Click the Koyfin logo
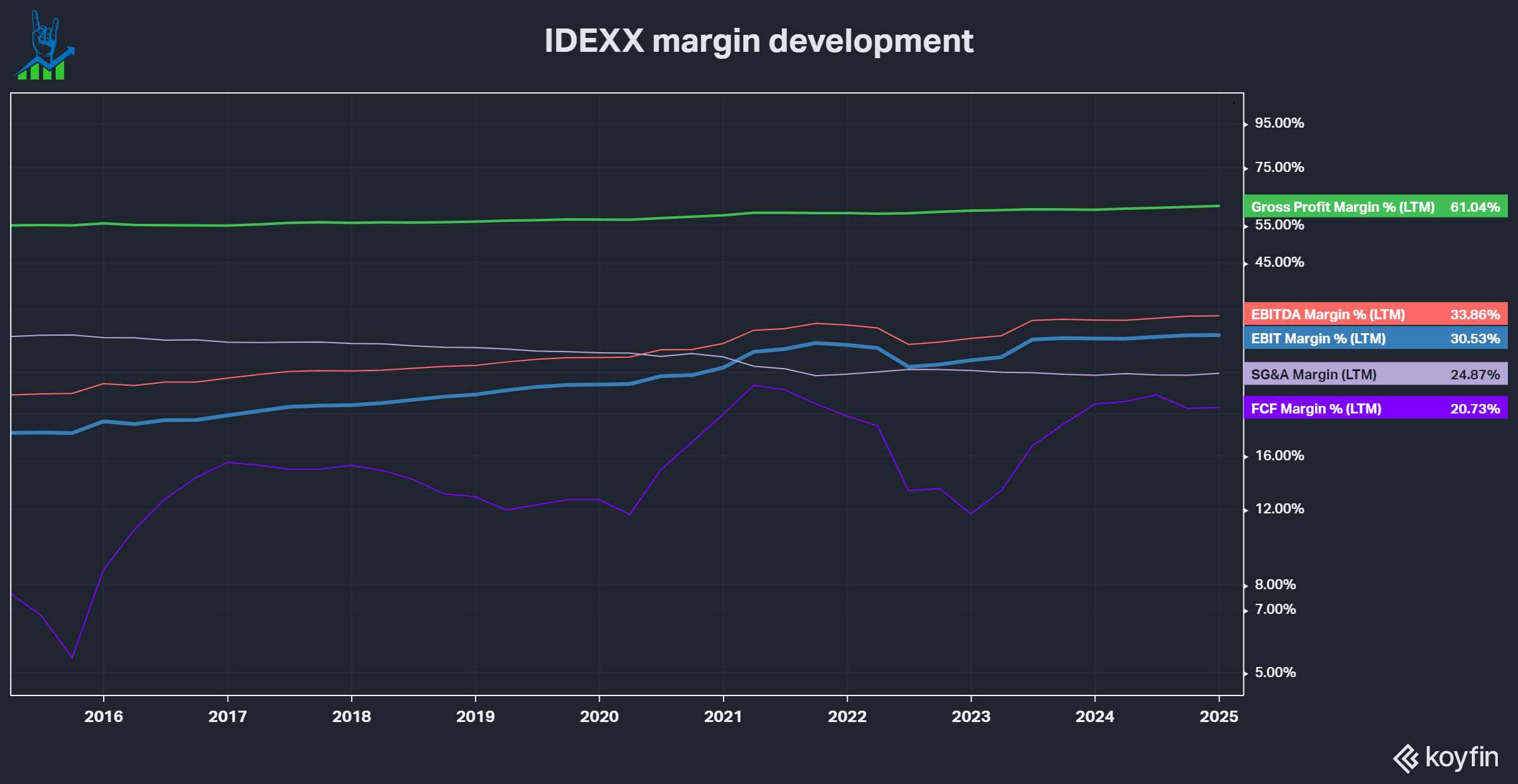The image size is (1518, 784). (x=1445, y=757)
